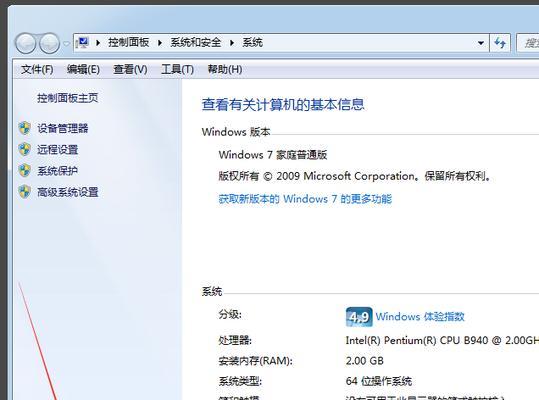This screenshot has height=400, width=539.
Task: Select 系统和安全 in the address breadcrumb
Action: coord(196,43)
